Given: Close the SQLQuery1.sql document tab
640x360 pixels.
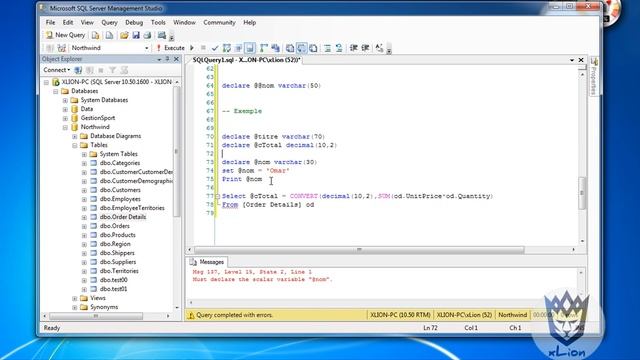Looking at the screenshot, I should pyautogui.click(x=581, y=60).
